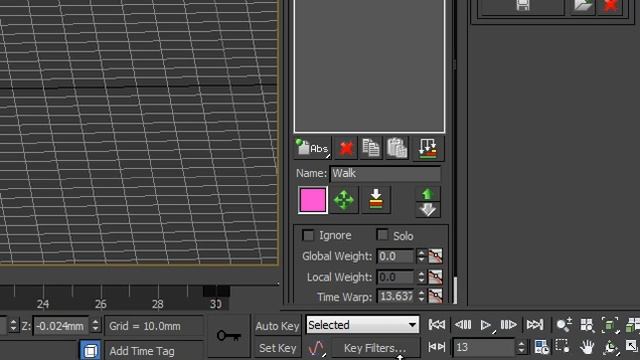Screen dimensions: 640x360
Task: Open Local Weight curve editor icon
Action: pyautogui.click(x=436, y=277)
